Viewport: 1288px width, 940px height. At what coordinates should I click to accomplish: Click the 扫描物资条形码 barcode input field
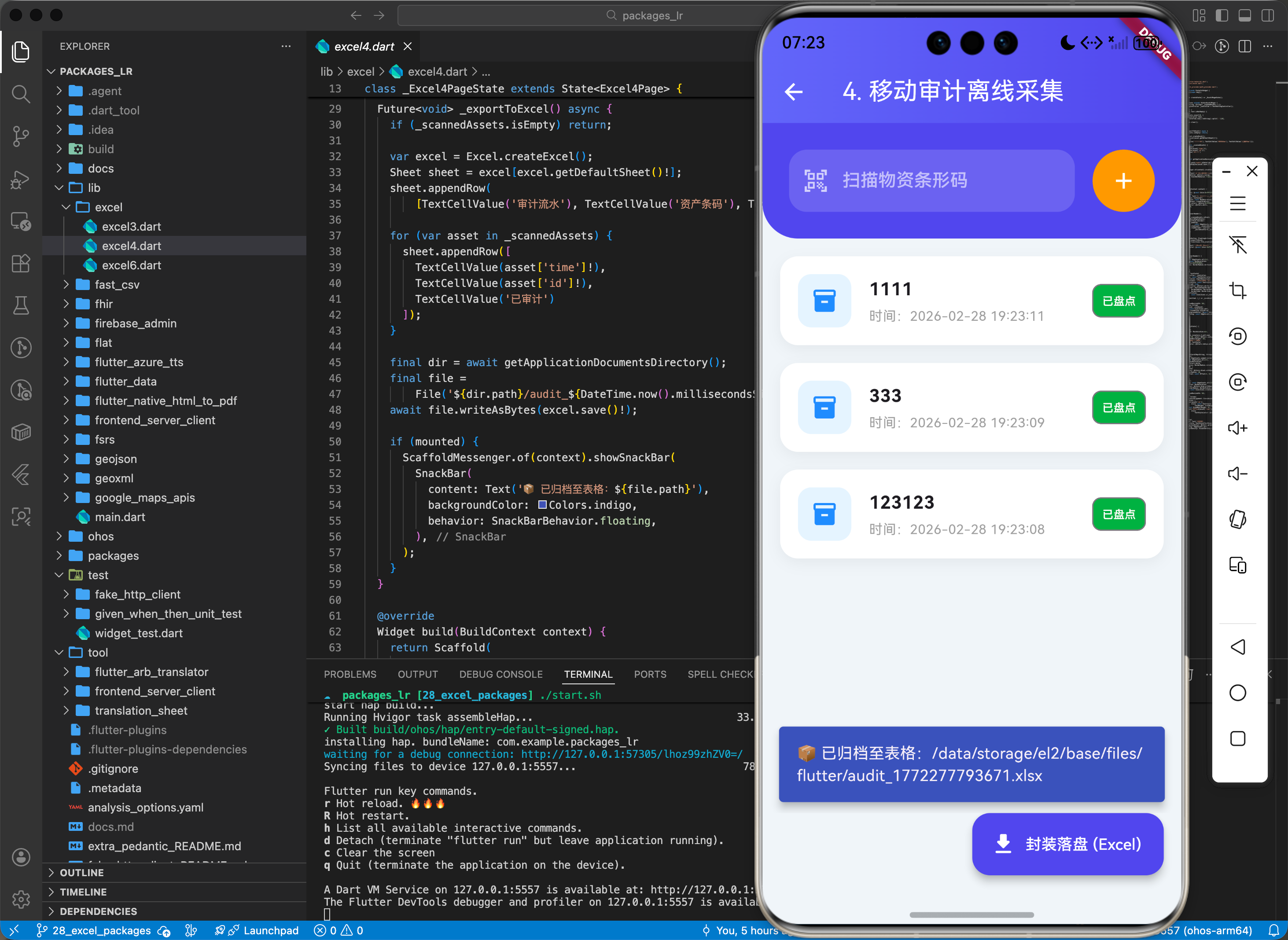[x=931, y=181]
